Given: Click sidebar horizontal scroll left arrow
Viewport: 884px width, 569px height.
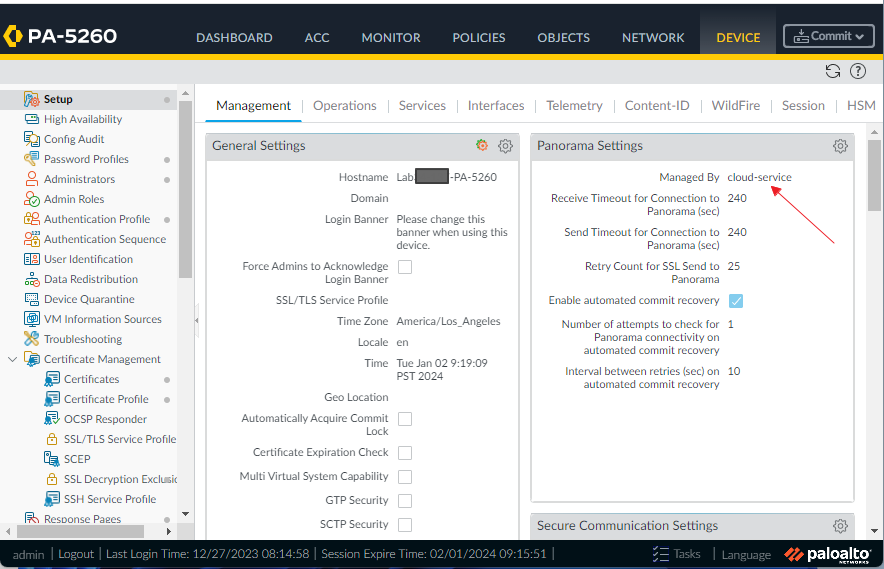Looking at the screenshot, I should coord(8,531).
